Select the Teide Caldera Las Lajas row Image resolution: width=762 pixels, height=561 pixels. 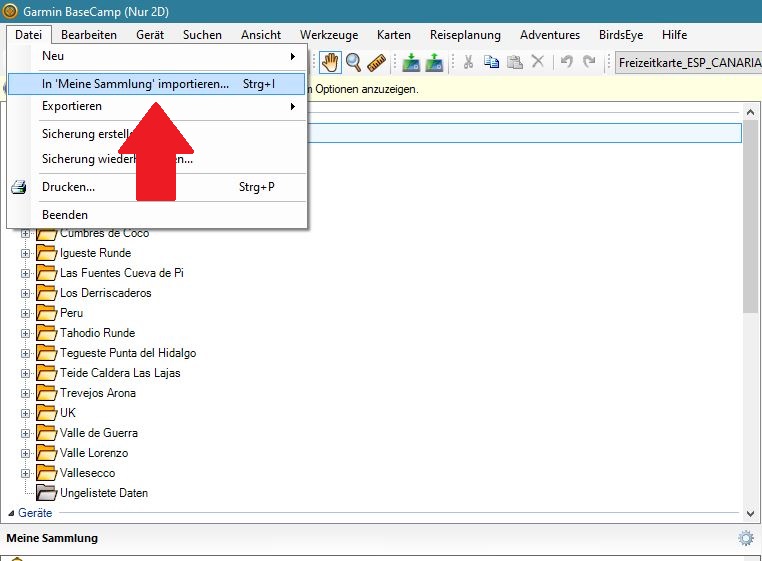coord(120,373)
